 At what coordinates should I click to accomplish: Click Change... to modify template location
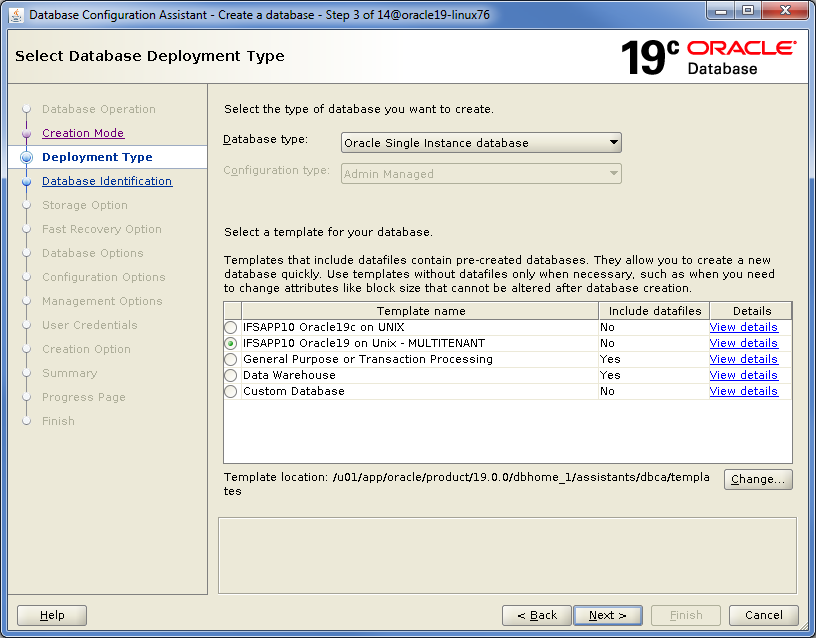[757, 479]
